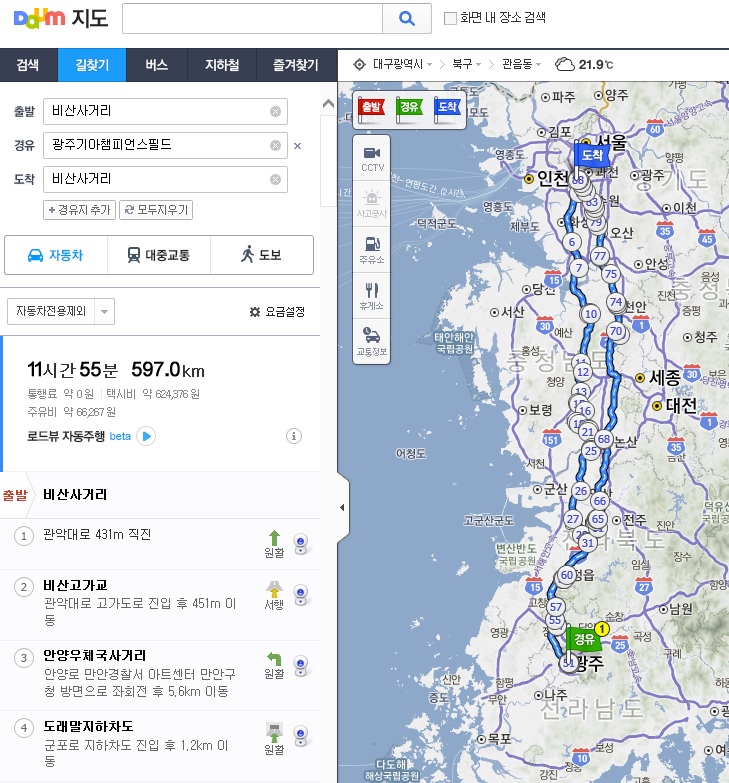
Task: Click the 경유지 추가 button
Action: [x=79, y=210]
